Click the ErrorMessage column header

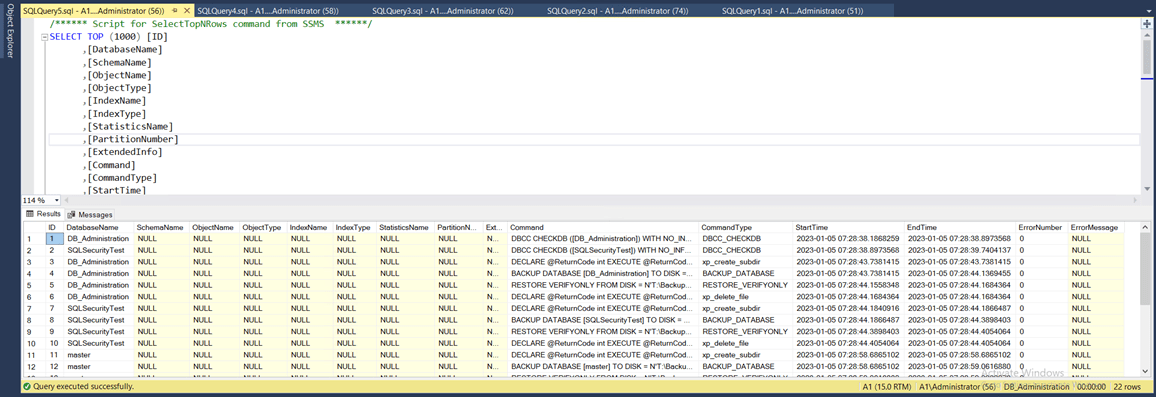[1096, 227]
